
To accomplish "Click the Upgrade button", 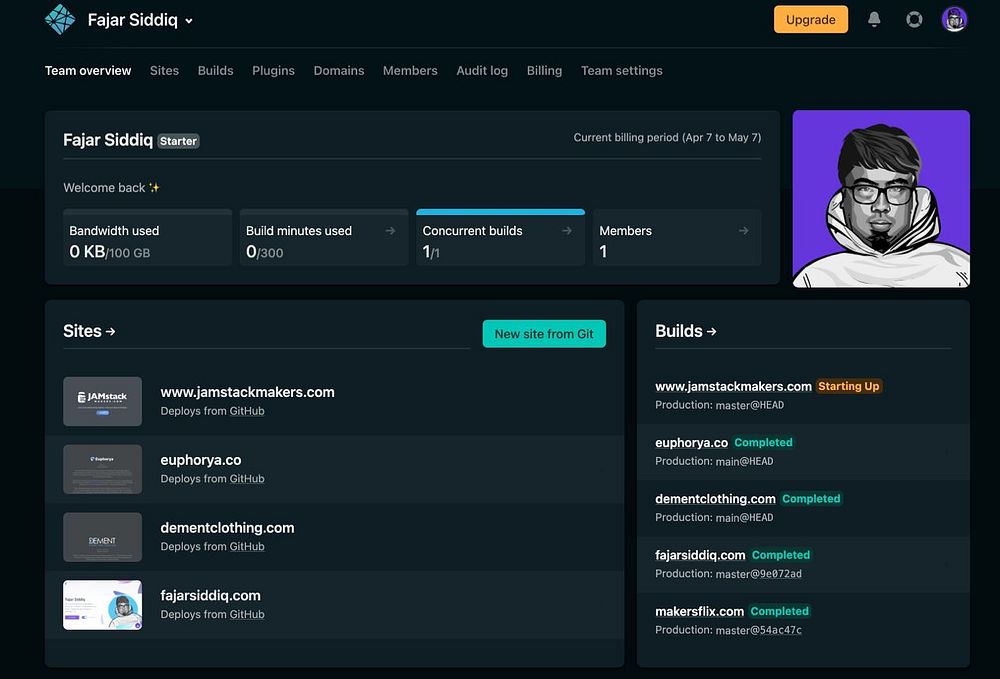I will click(x=811, y=20).
